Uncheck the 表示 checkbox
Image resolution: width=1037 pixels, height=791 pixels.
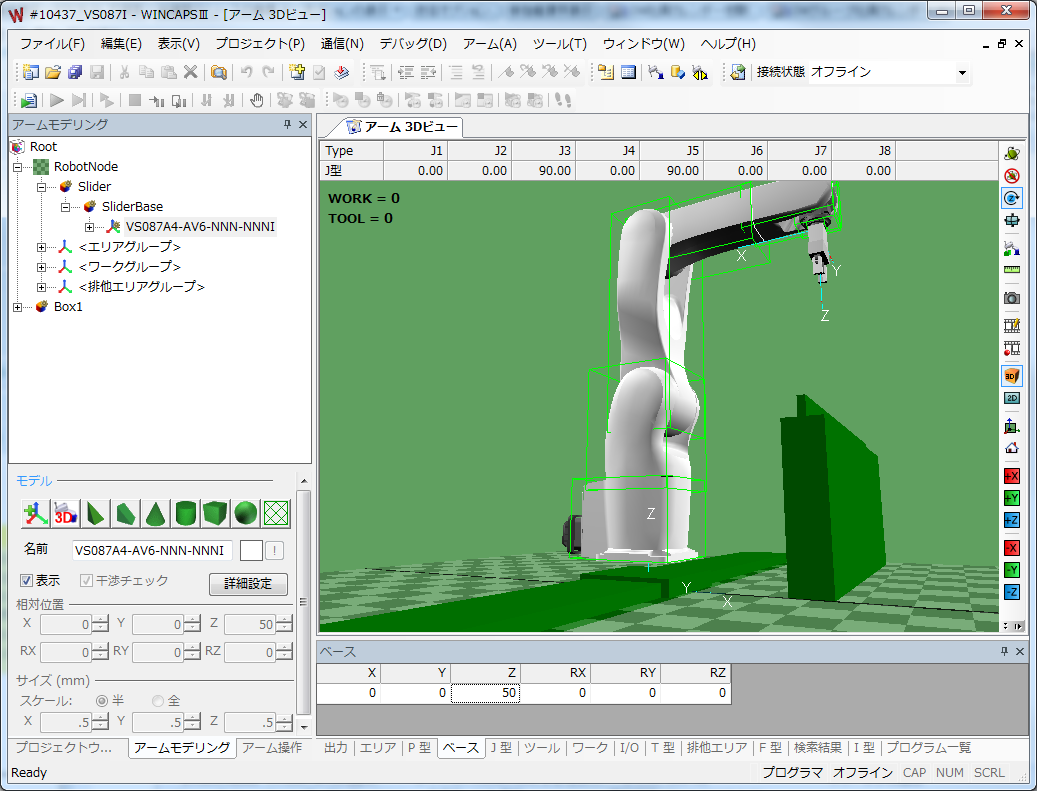(x=27, y=581)
